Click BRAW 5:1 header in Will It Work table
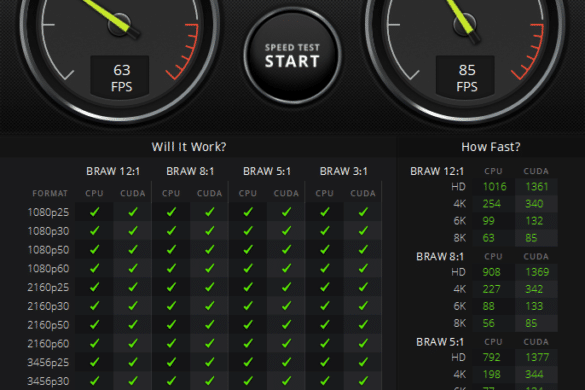 267,171
